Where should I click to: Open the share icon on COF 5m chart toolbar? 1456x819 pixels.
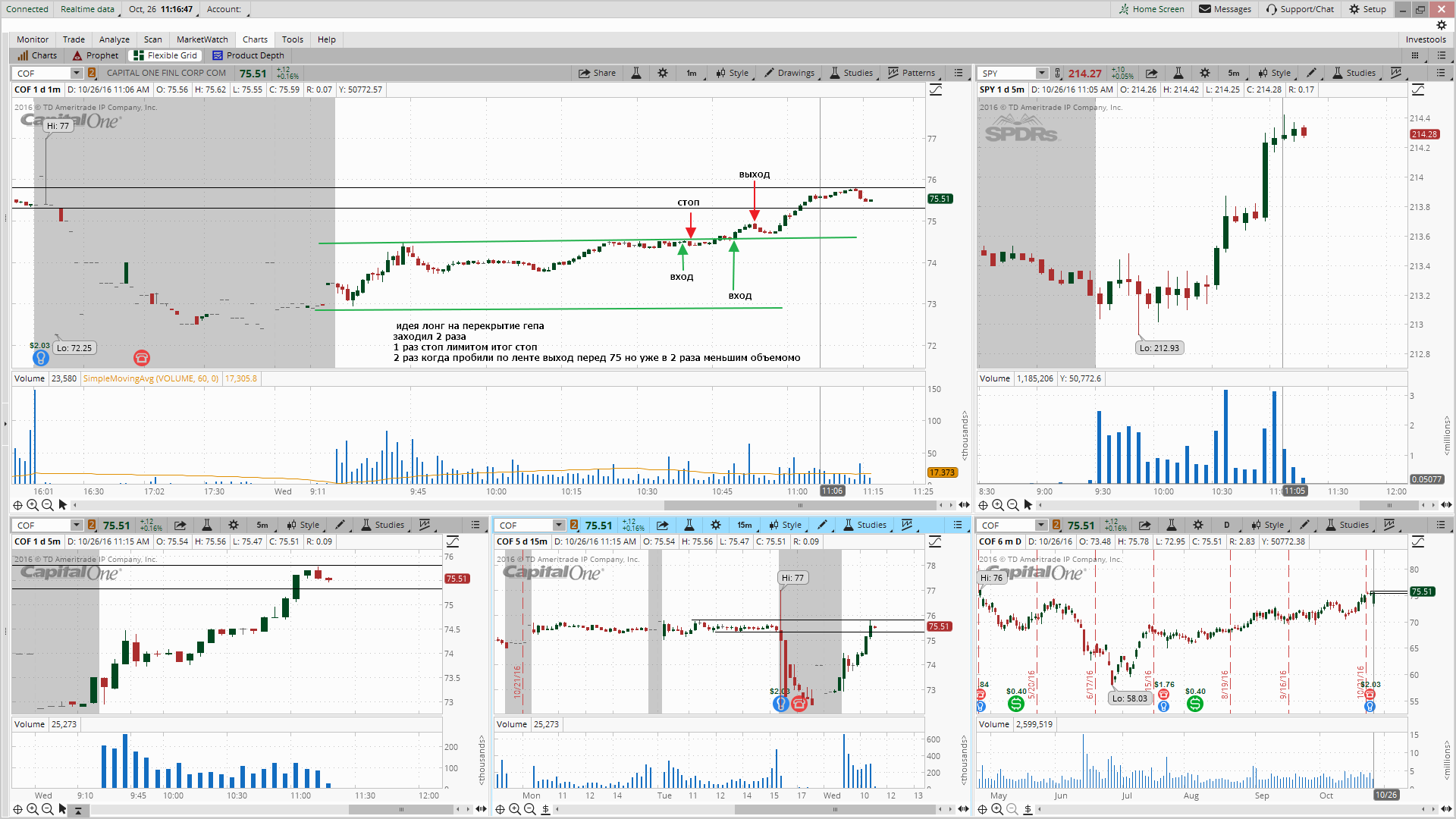180,525
